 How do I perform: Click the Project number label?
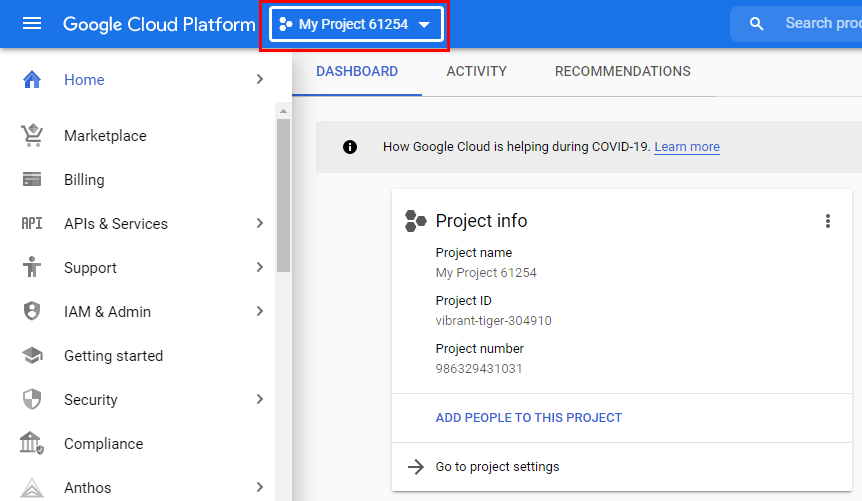coord(479,349)
